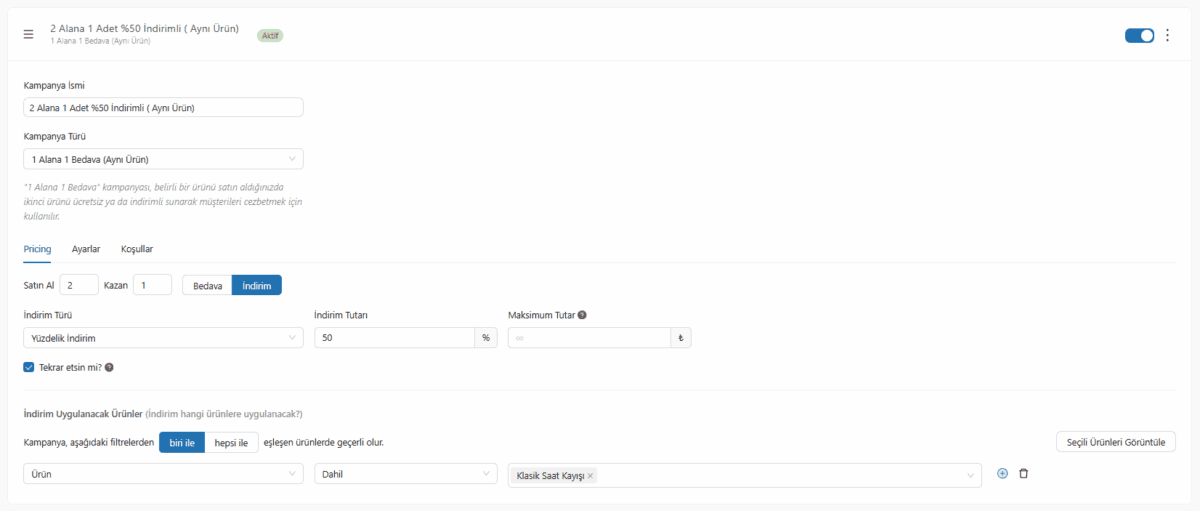This screenshot has width=1200, height=511.
Task: Open the Kampanya Türü dropdown
Action: tap(163, 159)
